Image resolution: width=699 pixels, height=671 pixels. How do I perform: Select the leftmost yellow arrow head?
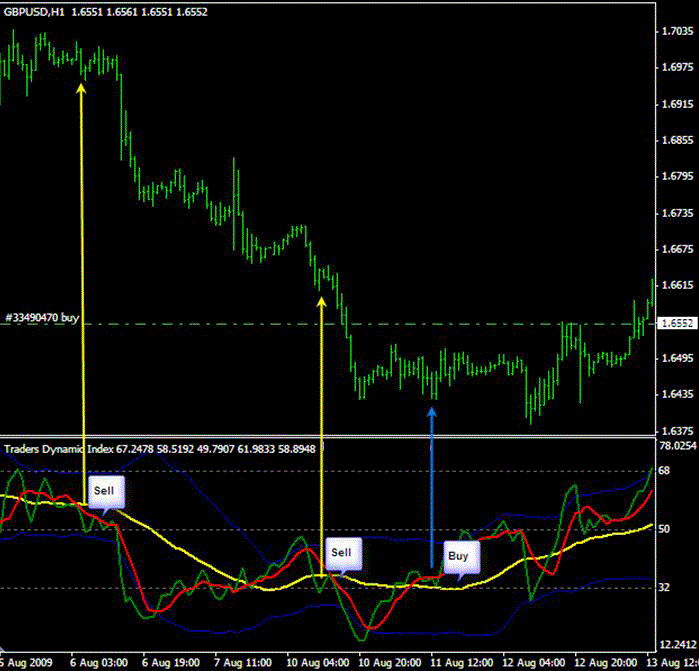tap(81, 88)
